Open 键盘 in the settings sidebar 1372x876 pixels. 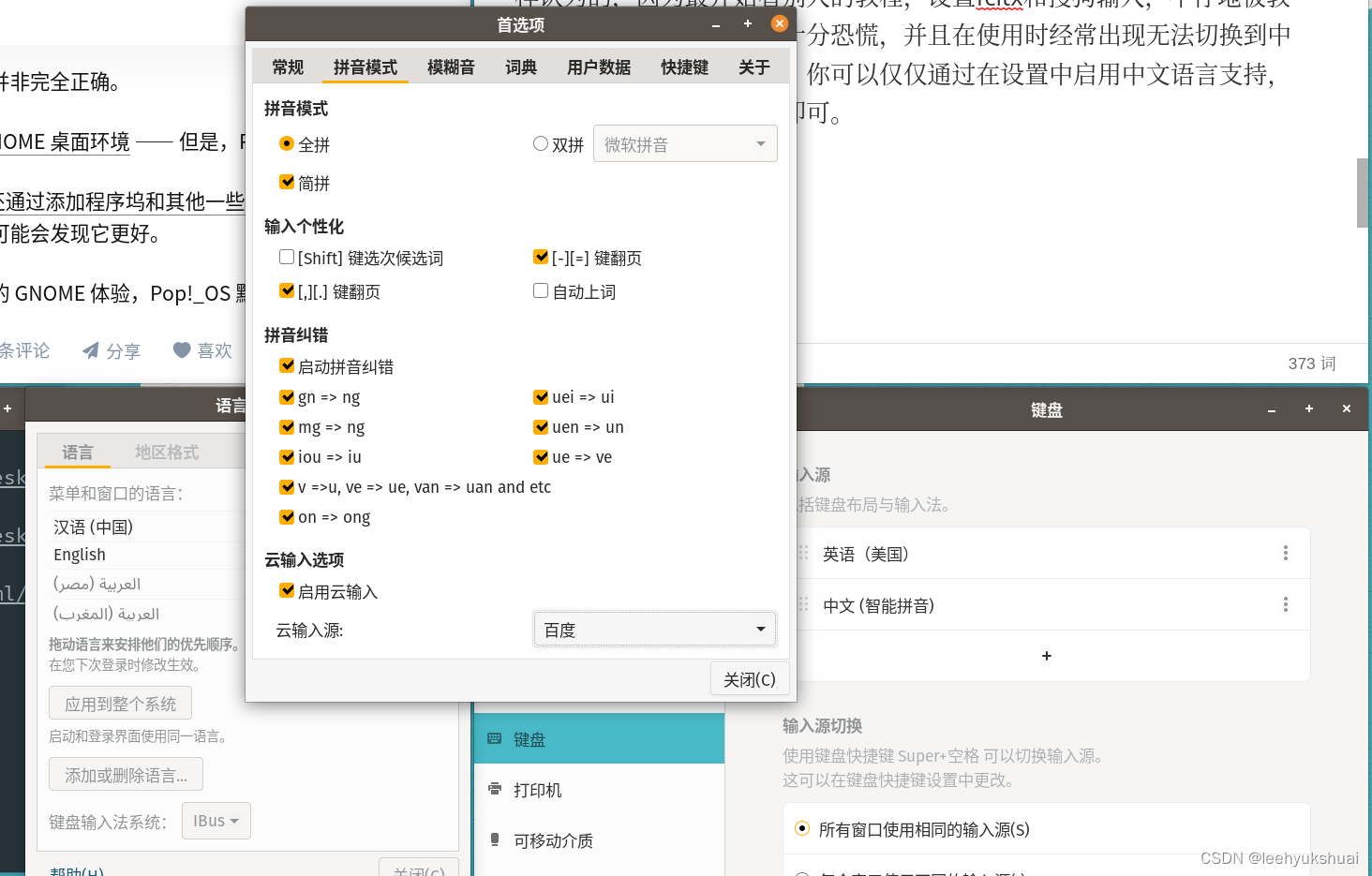pyautogui.click(x=599, y=739)
